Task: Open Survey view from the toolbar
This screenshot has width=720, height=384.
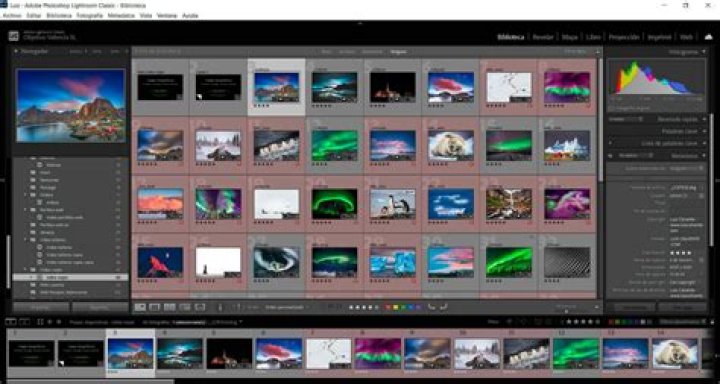Action: pos(185,307)
